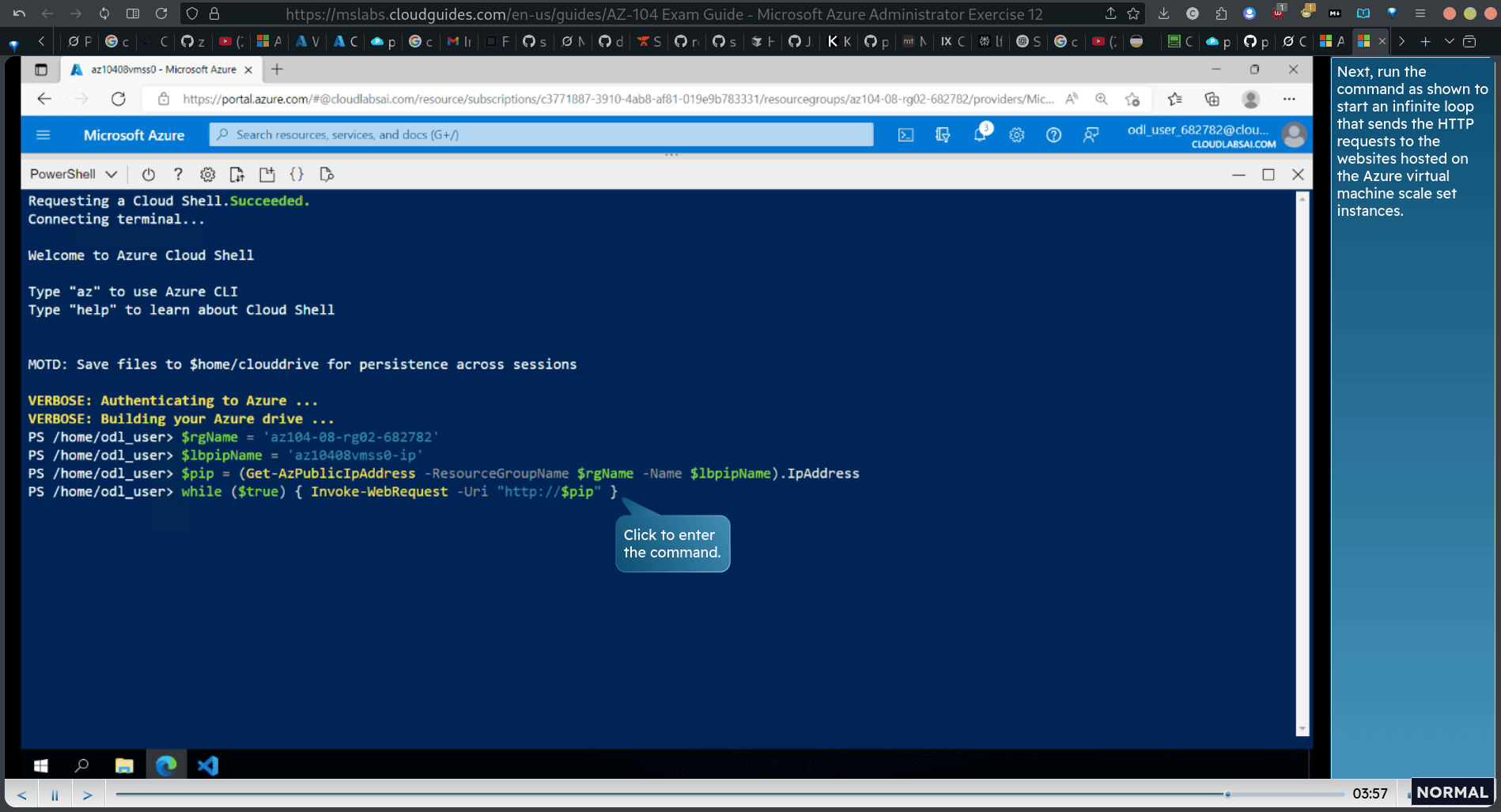Open Edge tab actions menu icon

coord(41,70)
